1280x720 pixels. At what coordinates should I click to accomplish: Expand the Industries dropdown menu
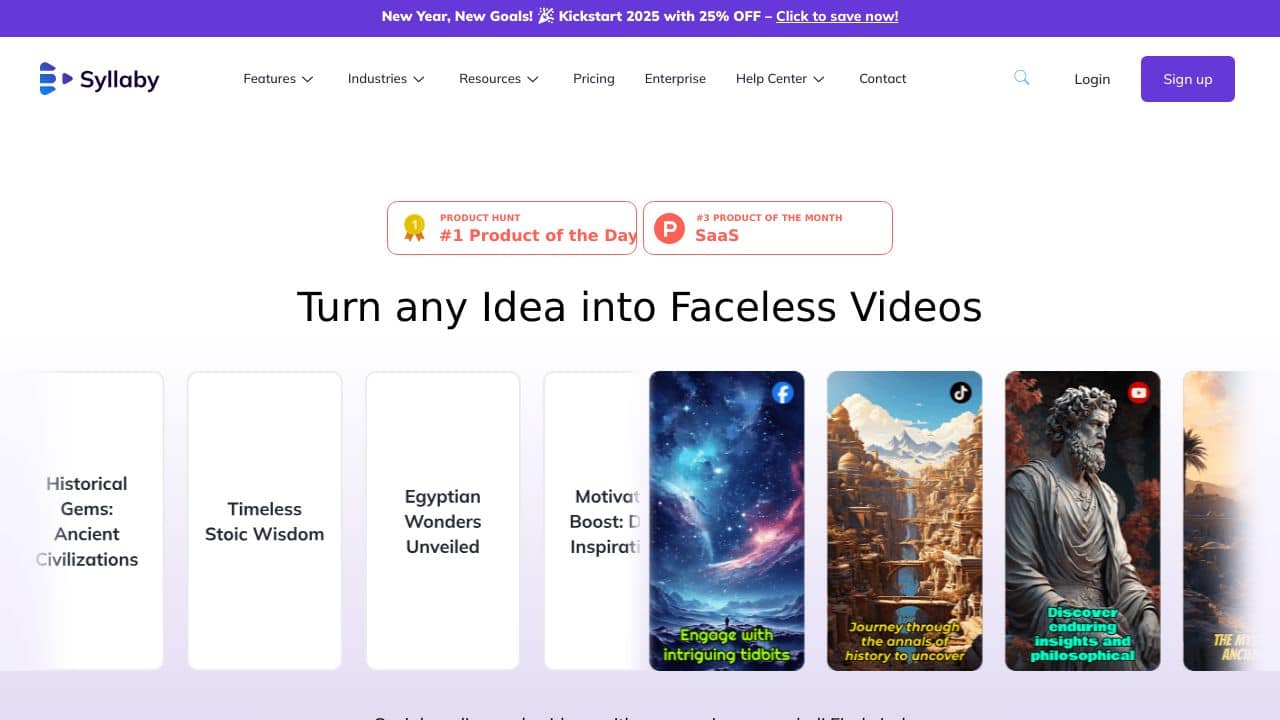click(x=386, y=79)
